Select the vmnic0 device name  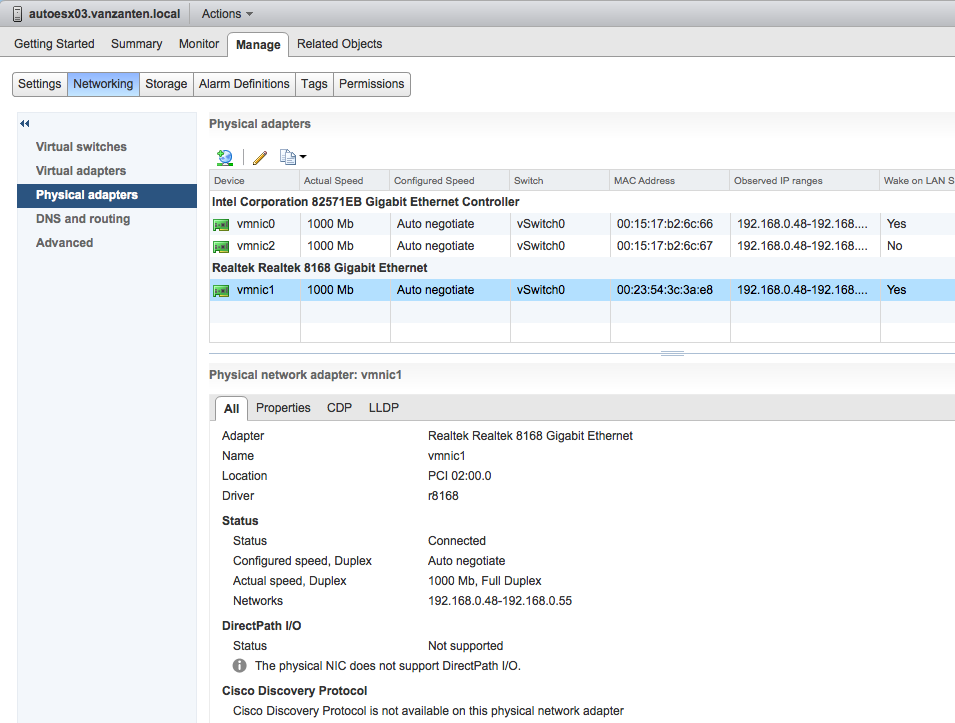point(256,224)
